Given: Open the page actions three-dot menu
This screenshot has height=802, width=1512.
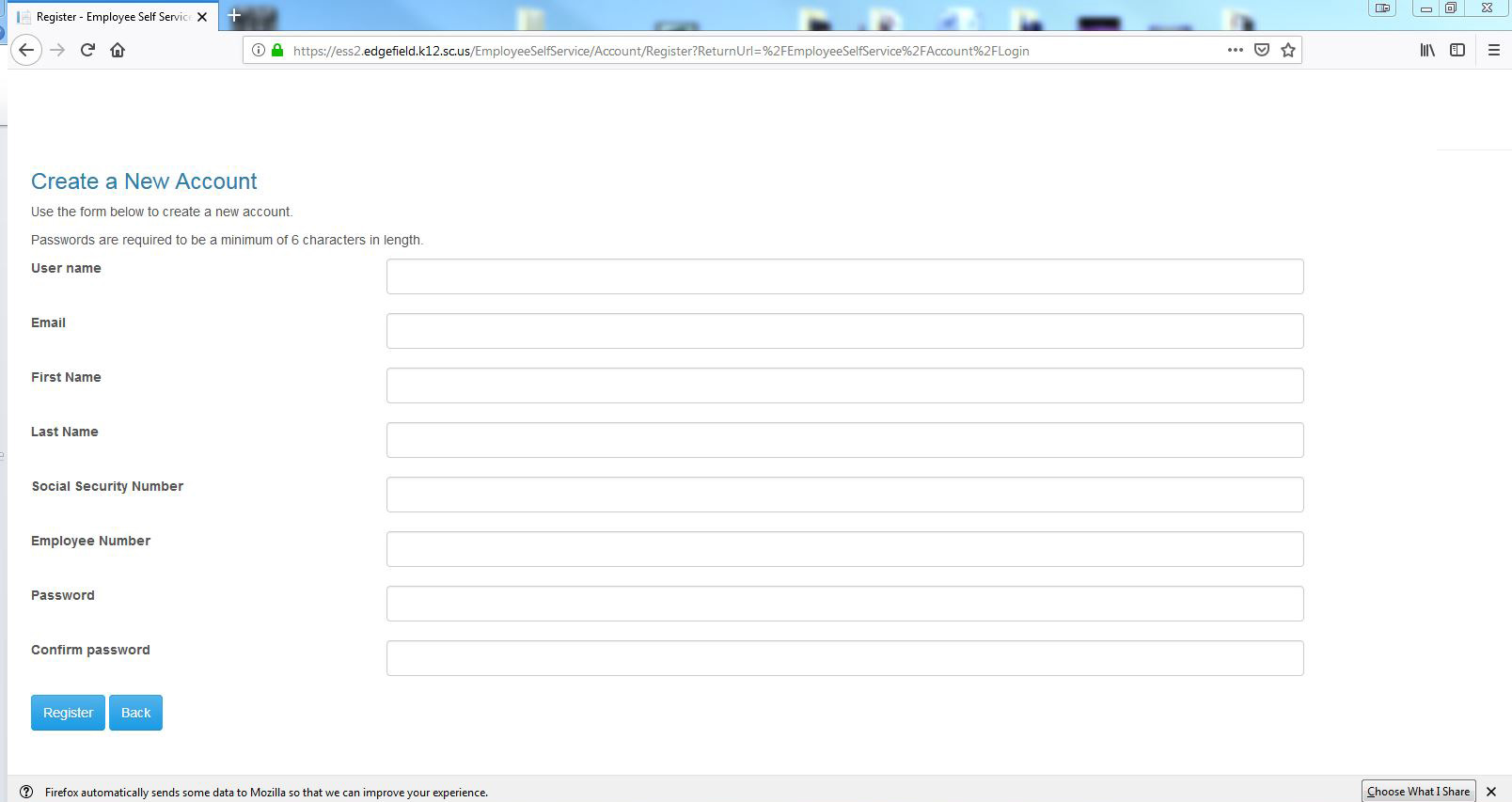Looking at the screenshot, I should pos(1235,50).
